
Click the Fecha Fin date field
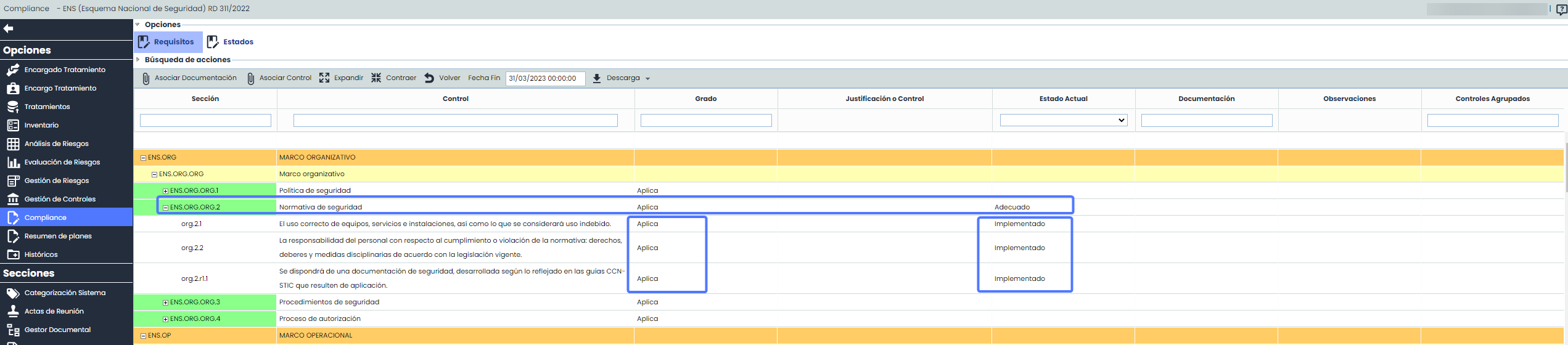click(545, 78)
